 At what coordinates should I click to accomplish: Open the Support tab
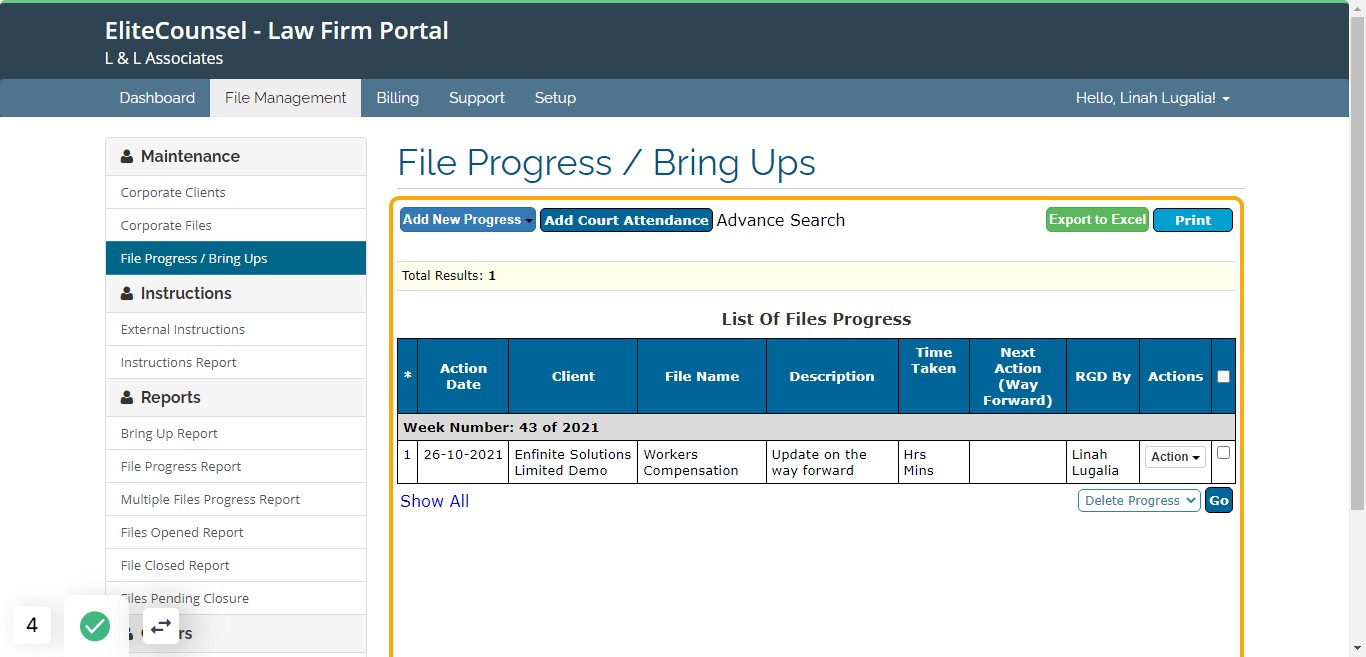click(x=477, y=98)
